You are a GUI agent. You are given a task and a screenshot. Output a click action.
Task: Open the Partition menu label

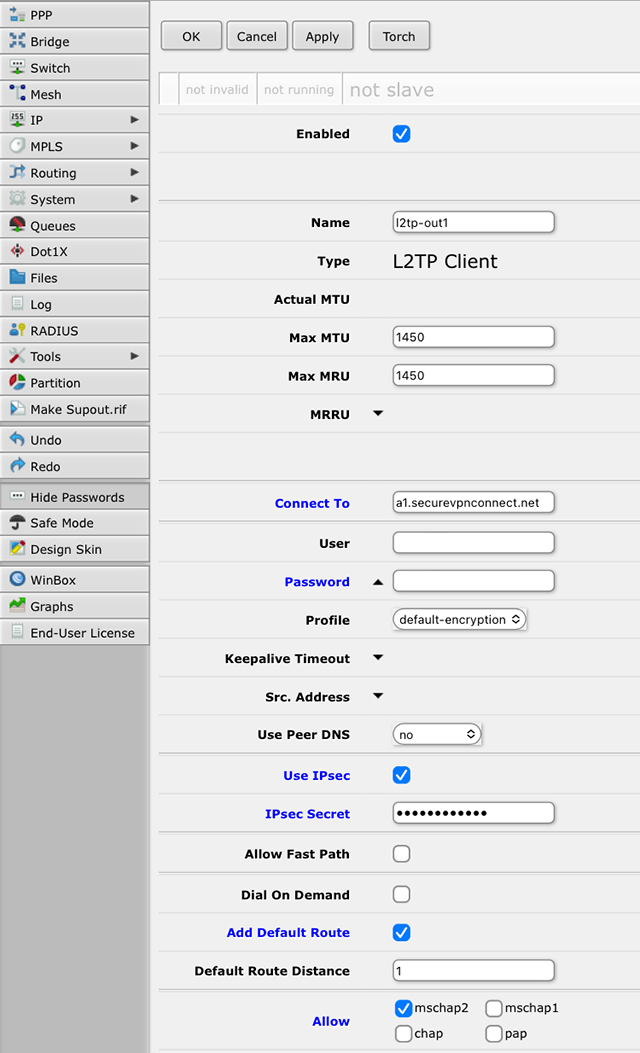(x=55, y=383)
